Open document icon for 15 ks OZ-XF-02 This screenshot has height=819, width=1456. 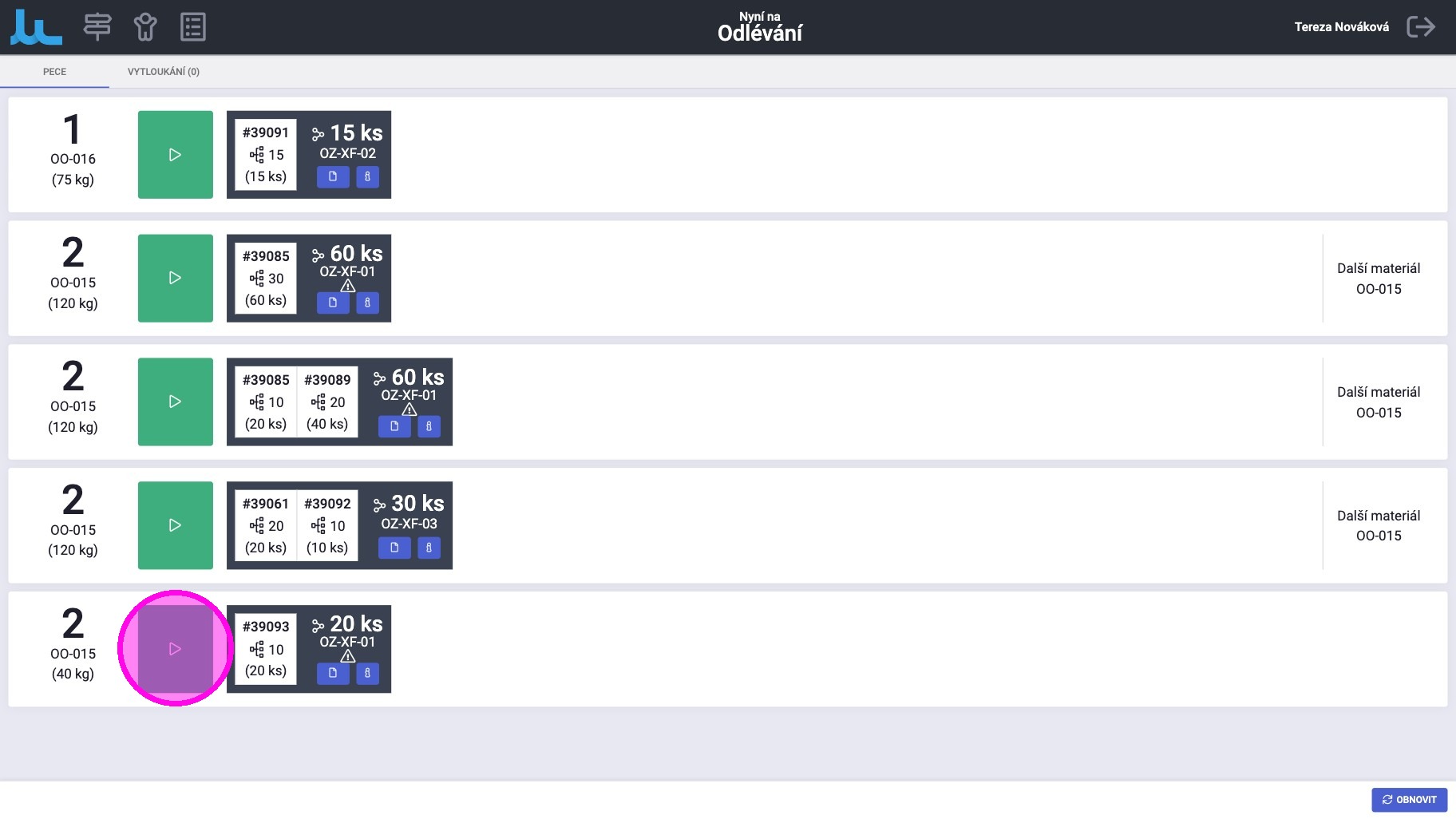pos(333,176)
